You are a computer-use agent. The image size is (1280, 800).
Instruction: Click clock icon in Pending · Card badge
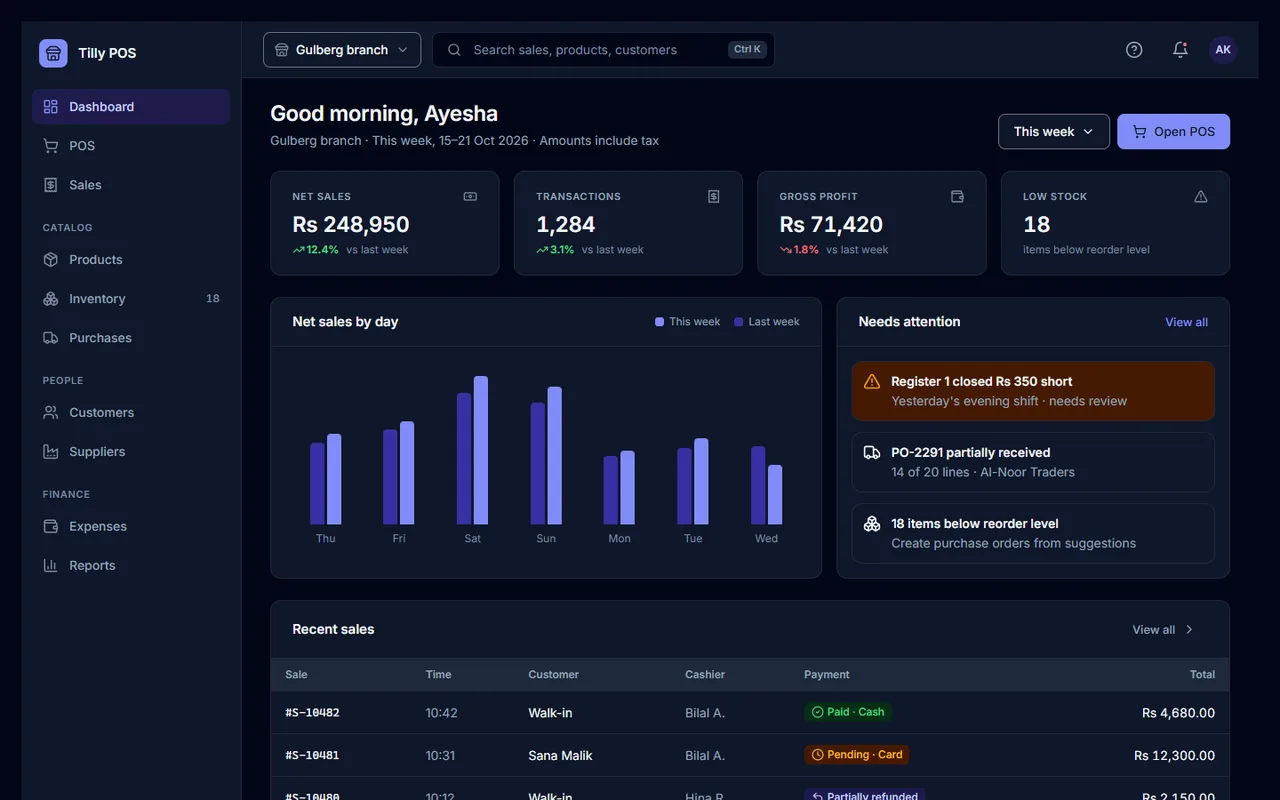click(x=817, y=755)
